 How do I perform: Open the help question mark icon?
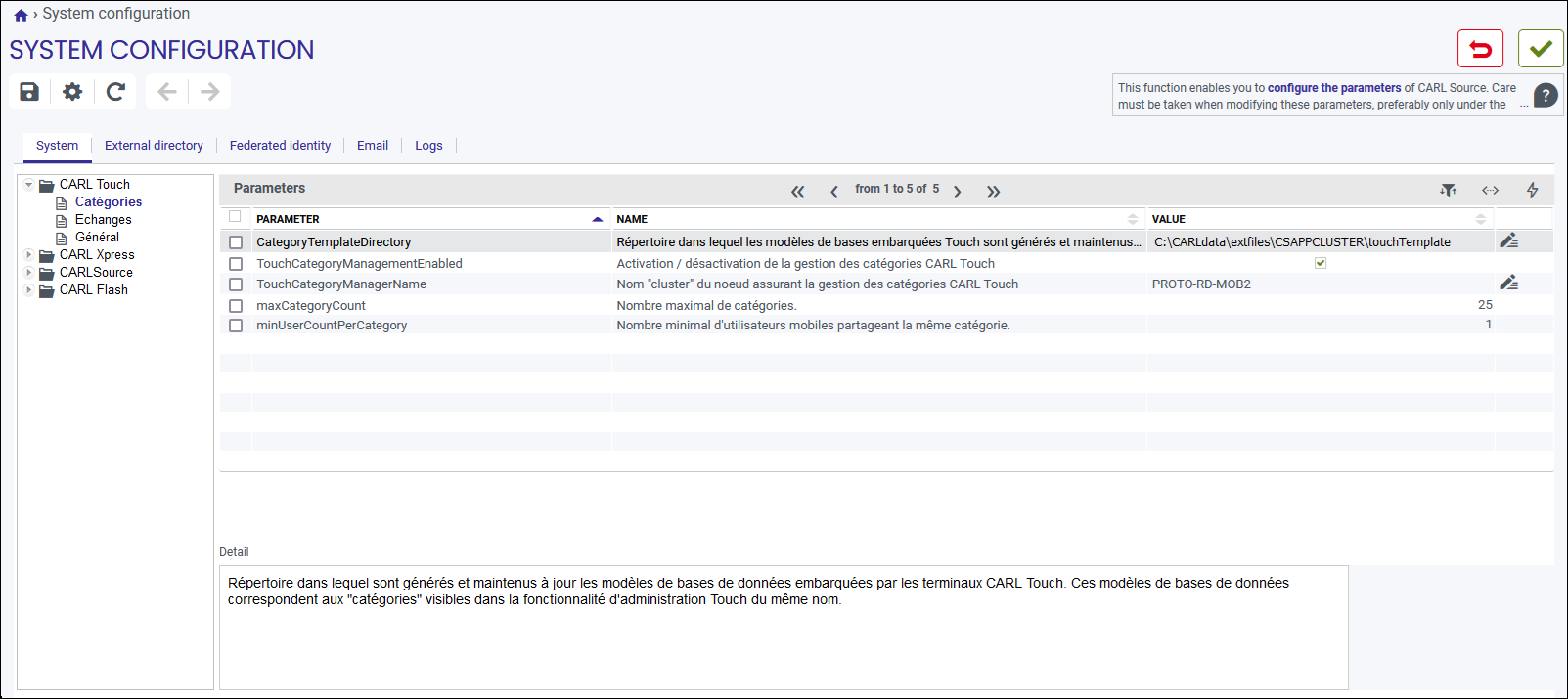coord(1546,96)
